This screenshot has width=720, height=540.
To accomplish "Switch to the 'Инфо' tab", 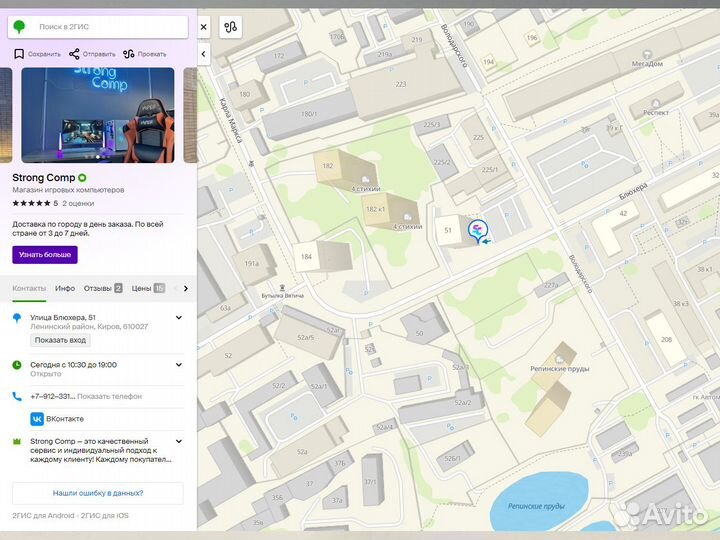I will point(65,288).
